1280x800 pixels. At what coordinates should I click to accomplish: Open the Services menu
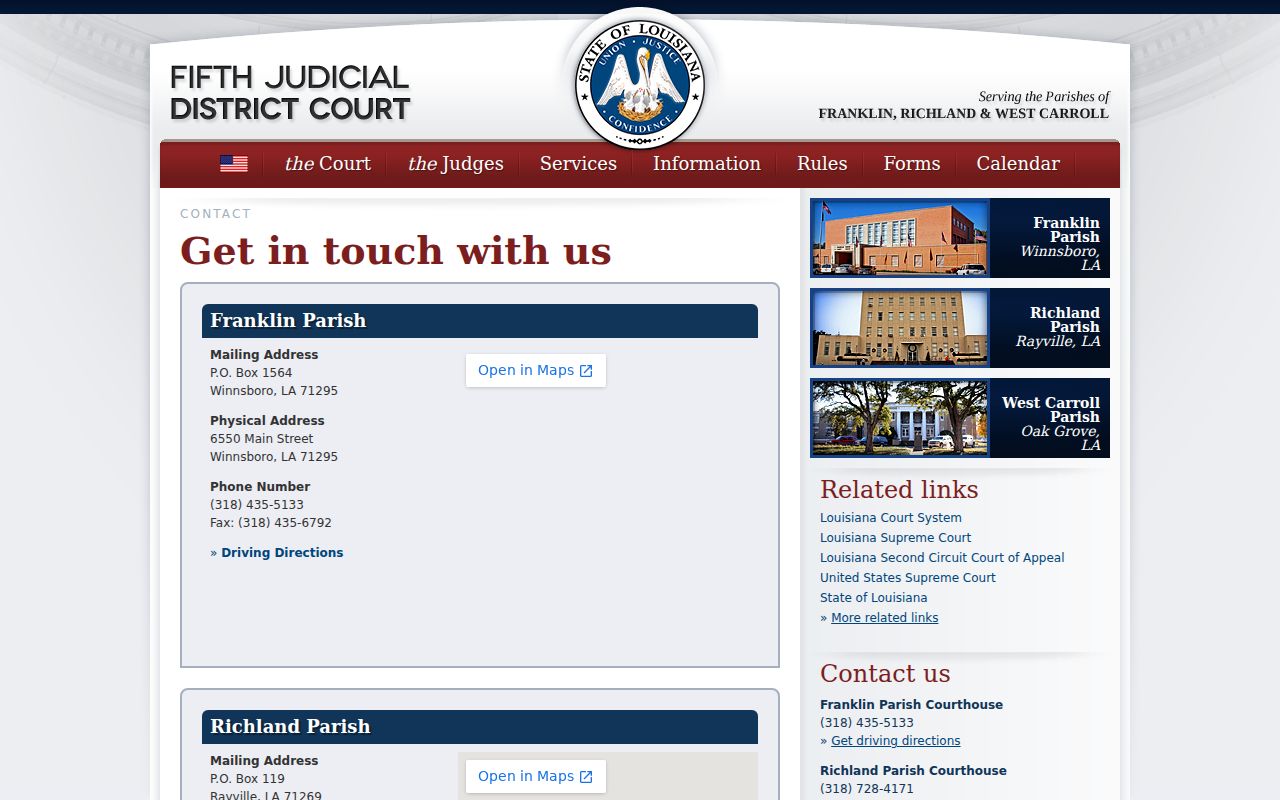click(x=578, y=163)
